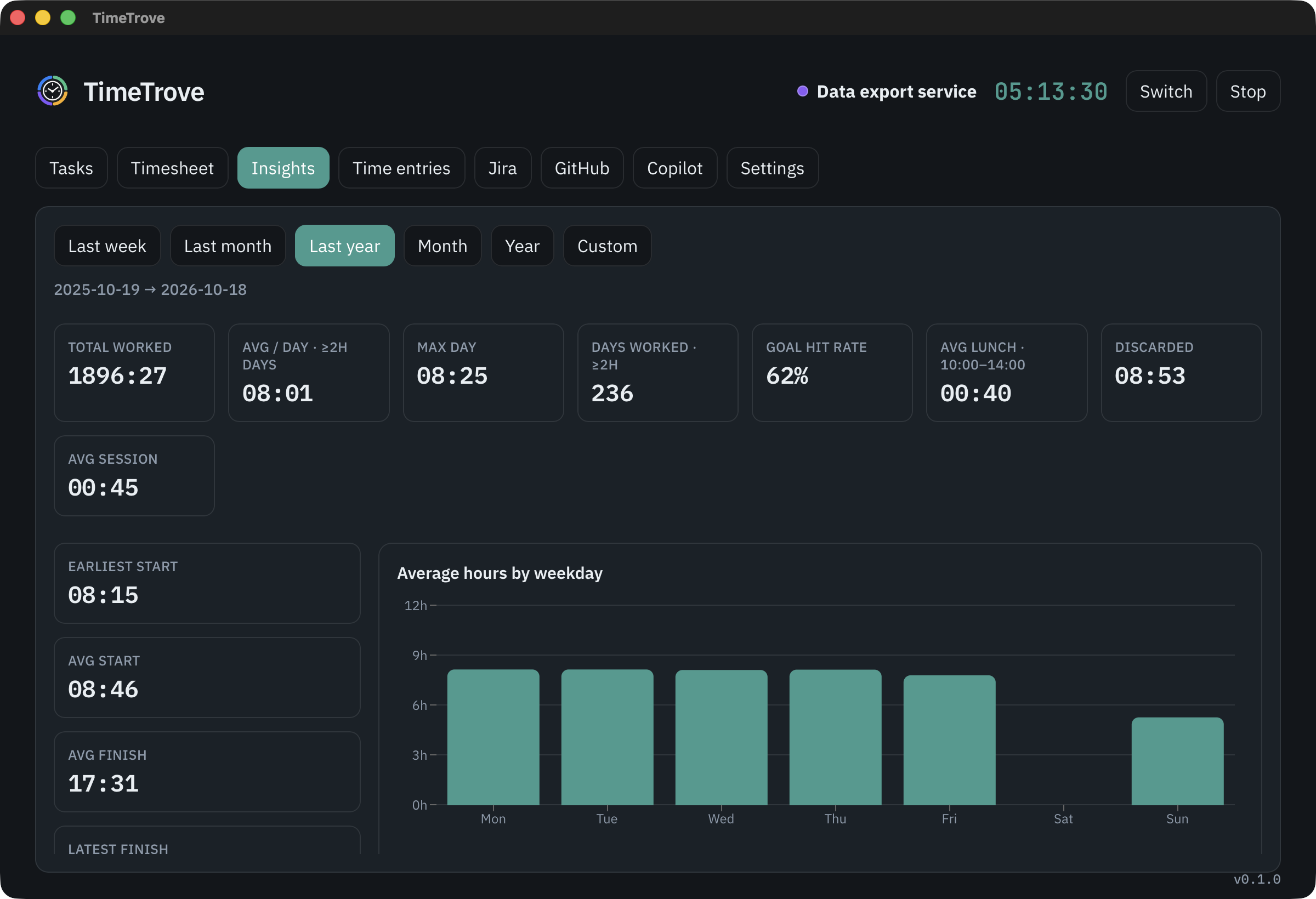Viewport: 1316px width, 899px height.
Task: Click the Avg Session 00:45 card
Action: pos(134,476)
